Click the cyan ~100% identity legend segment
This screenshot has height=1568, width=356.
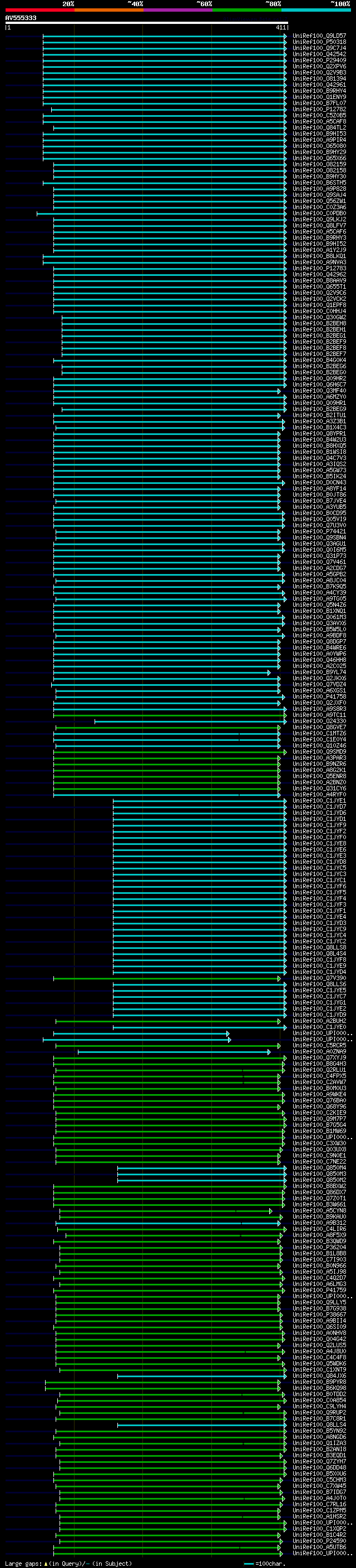pos(315,10)
